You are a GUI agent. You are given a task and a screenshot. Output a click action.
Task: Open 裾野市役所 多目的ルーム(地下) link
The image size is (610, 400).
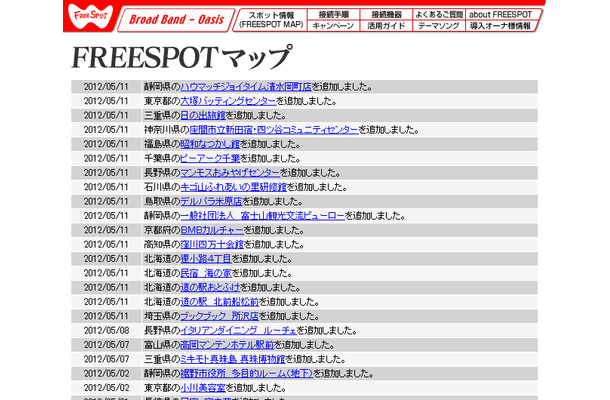[247, 374]
